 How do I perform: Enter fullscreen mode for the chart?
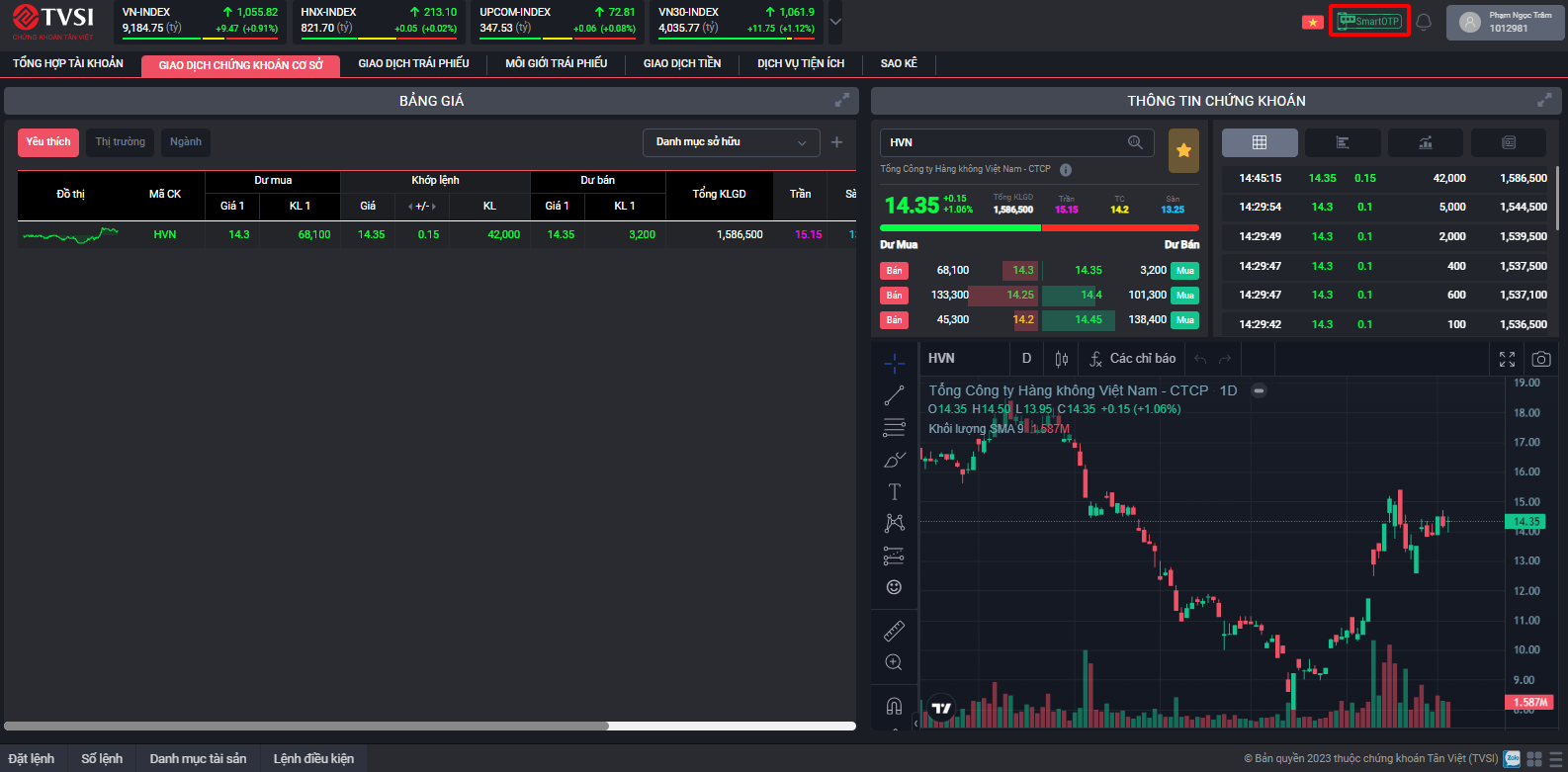[1507, 359]
